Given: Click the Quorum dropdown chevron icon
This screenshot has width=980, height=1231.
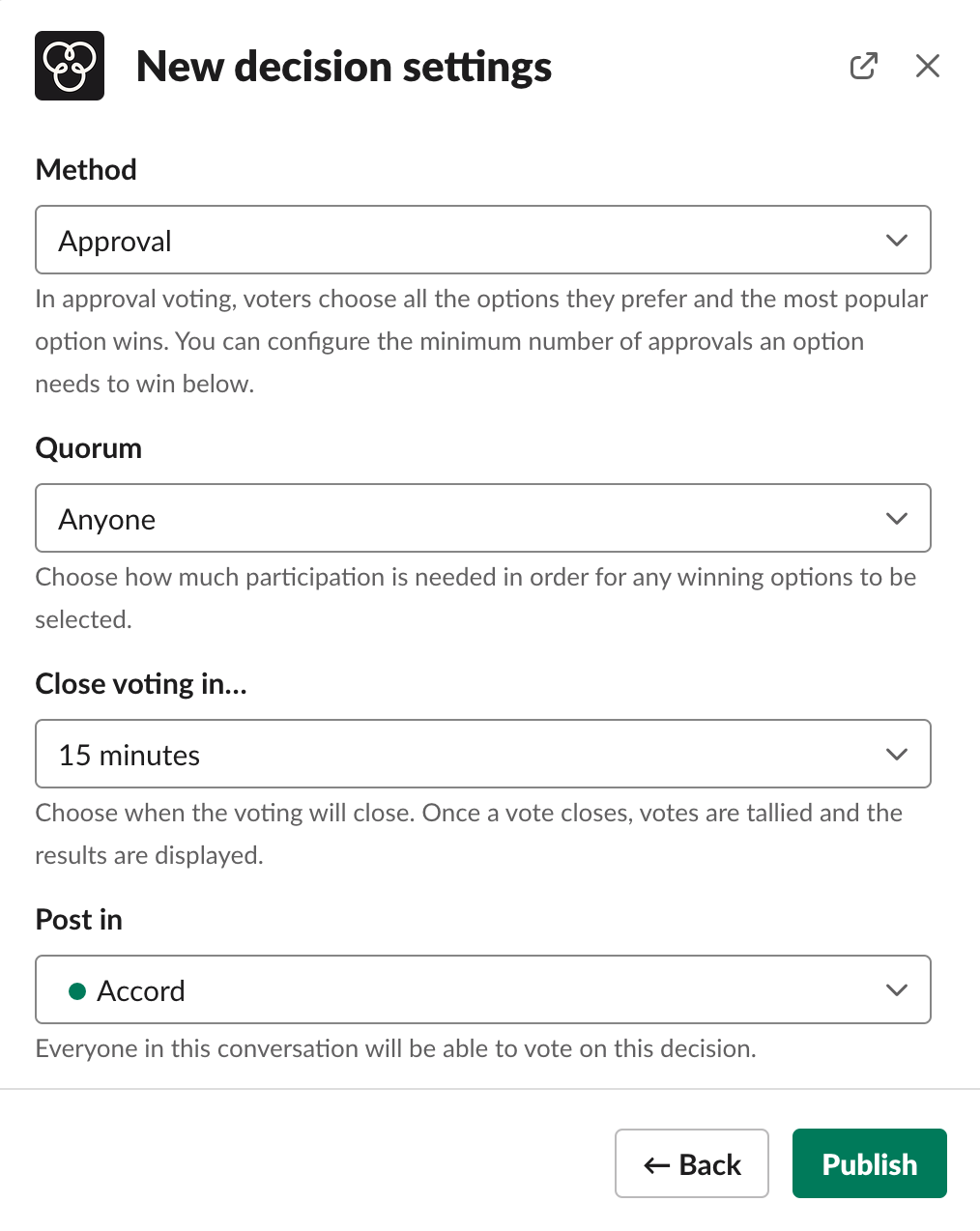Looking at the screenshot, I should pos(896,518).
